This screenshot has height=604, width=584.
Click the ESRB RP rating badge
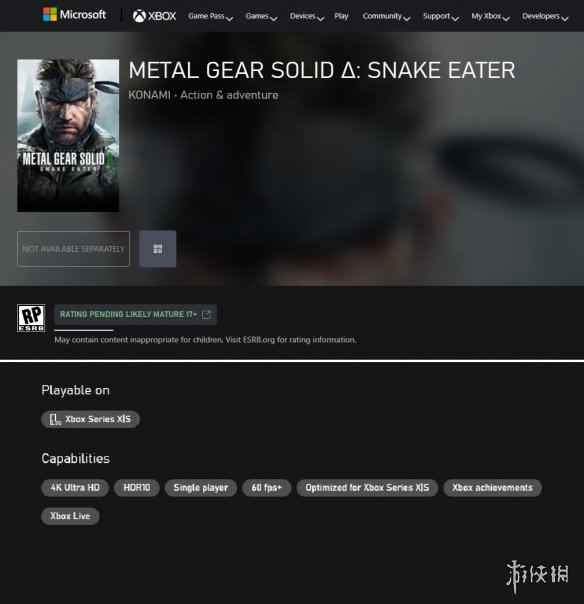[x=31, y=318]
